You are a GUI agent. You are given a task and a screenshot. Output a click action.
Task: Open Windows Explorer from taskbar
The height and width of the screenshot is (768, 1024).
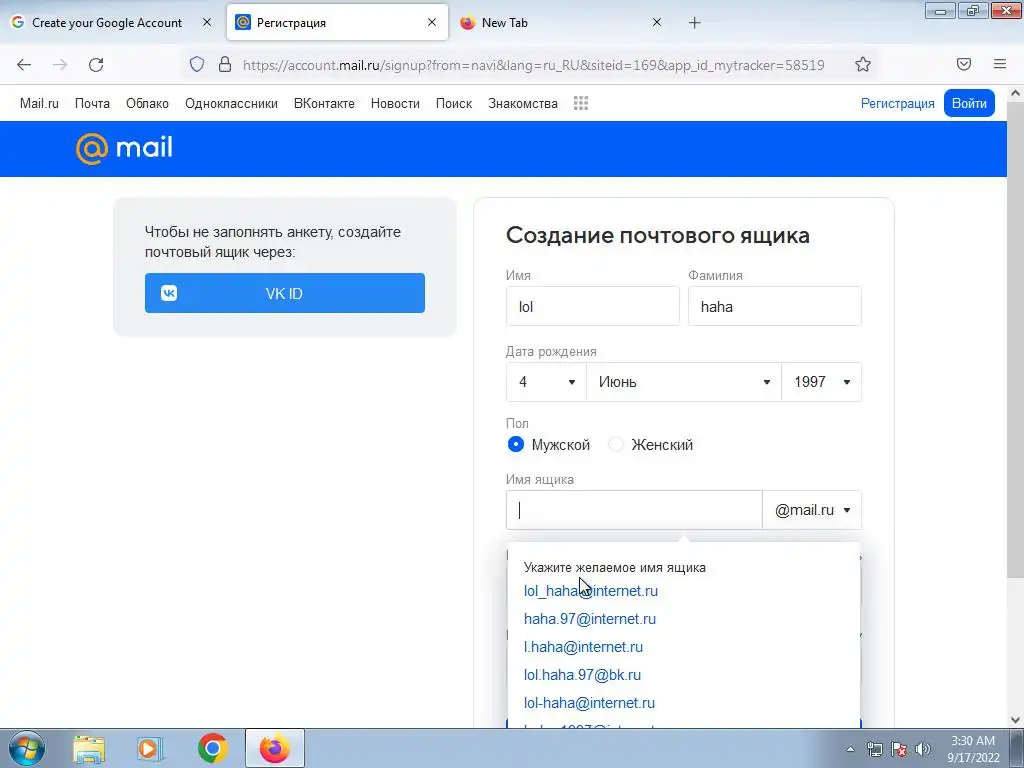click(88, 749)
